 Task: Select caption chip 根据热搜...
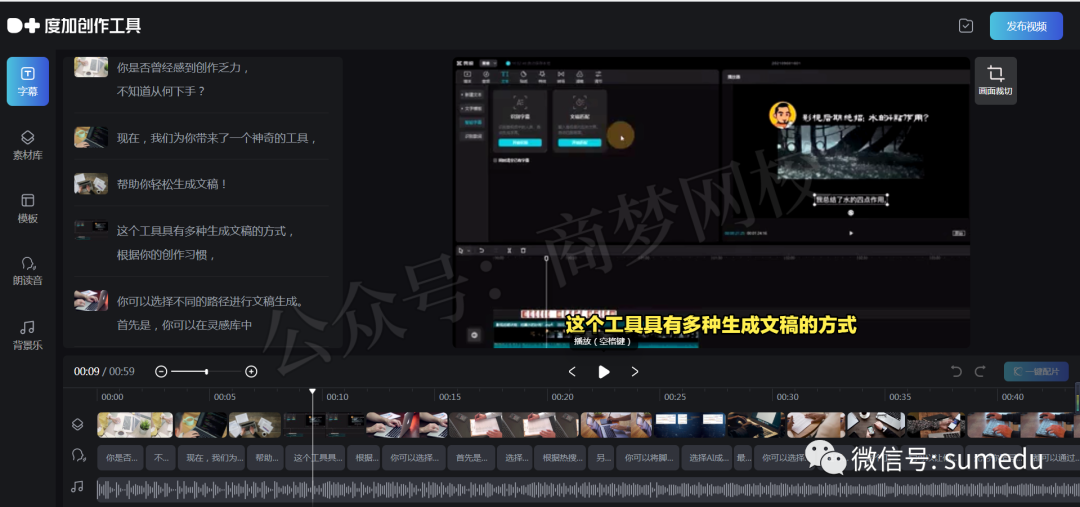tap(562, 457)
